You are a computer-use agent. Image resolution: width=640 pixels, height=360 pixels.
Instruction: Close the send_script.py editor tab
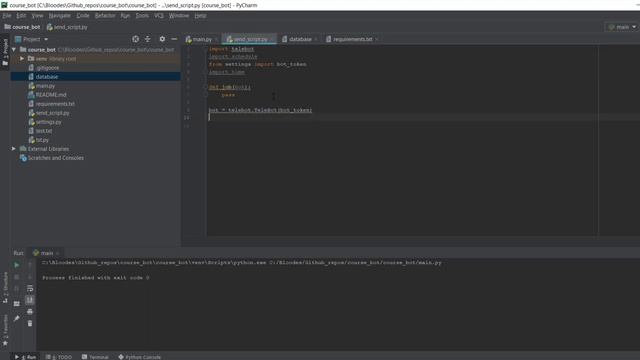272,39
